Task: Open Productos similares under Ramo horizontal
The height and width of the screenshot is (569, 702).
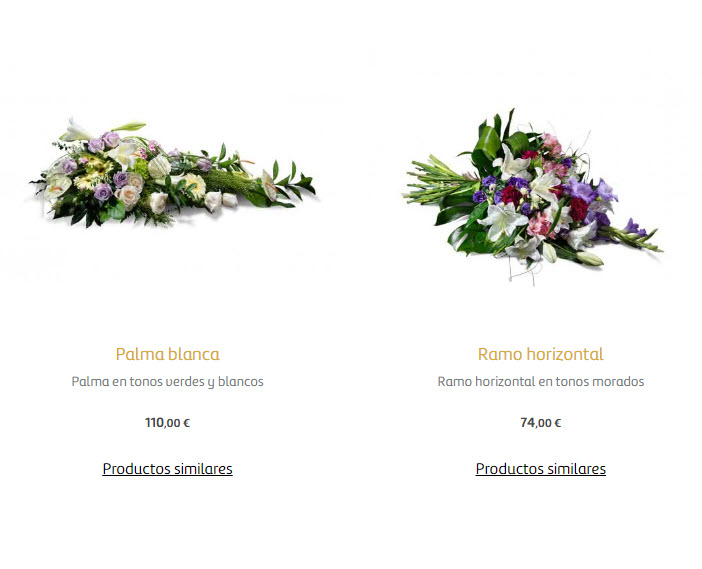Action: point(540,469)
